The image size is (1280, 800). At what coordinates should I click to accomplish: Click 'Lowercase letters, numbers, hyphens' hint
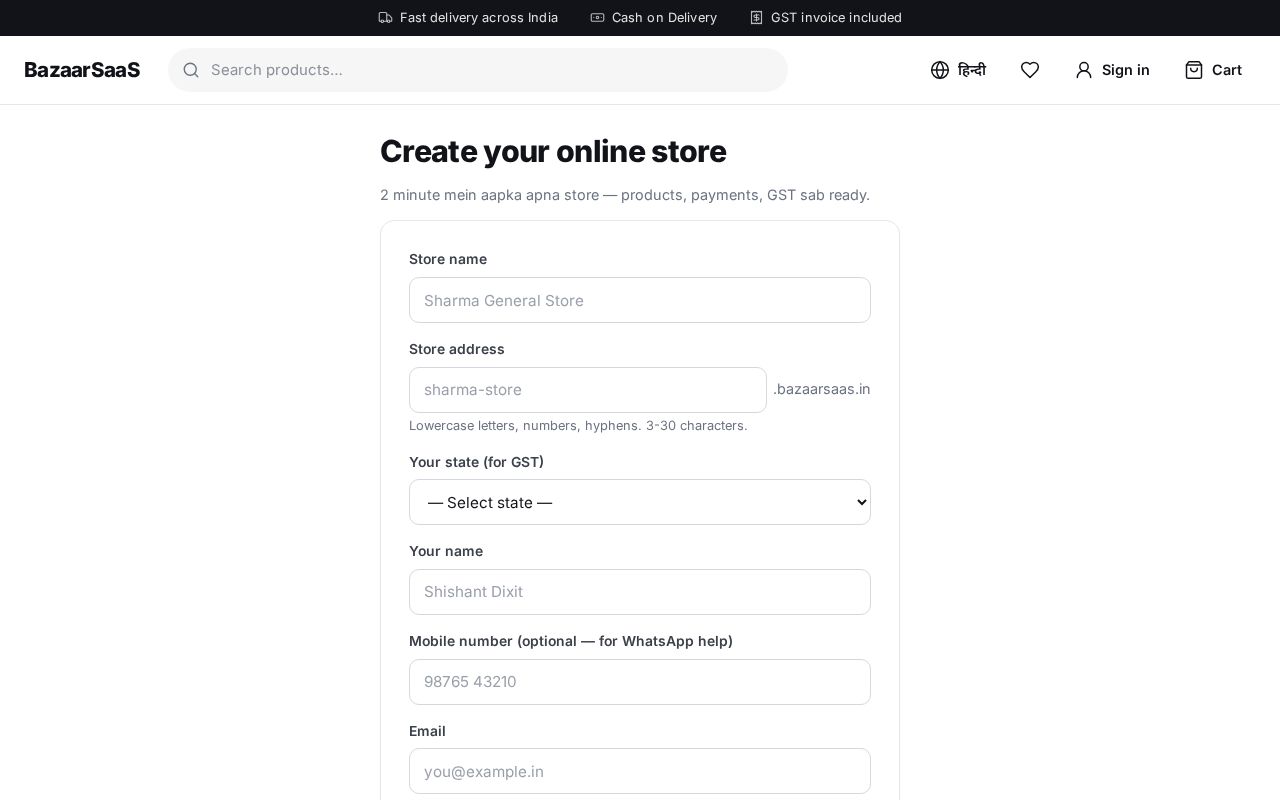tap(578, 426)
